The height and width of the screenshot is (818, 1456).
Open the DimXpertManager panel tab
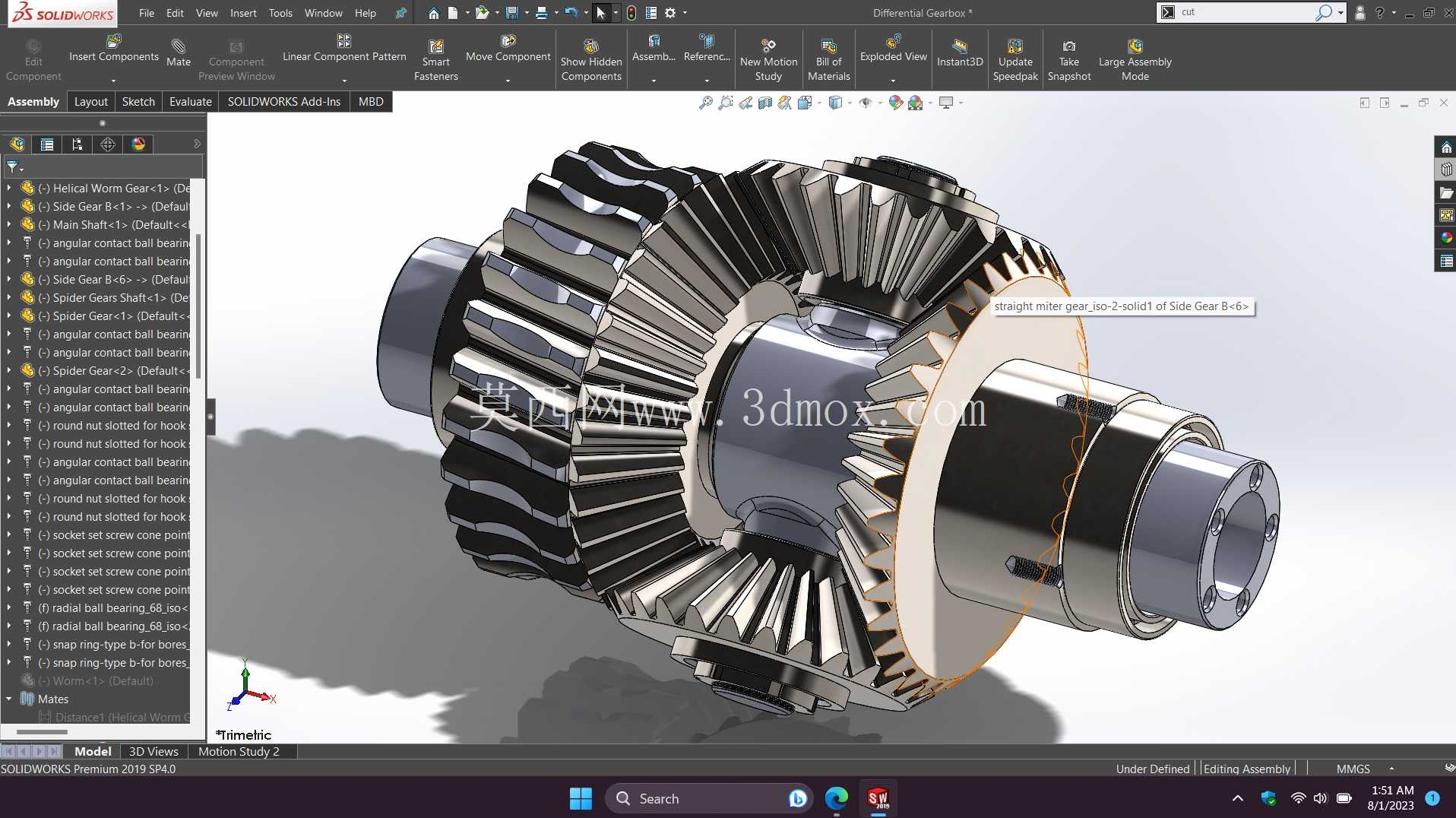tap(108, 144)
